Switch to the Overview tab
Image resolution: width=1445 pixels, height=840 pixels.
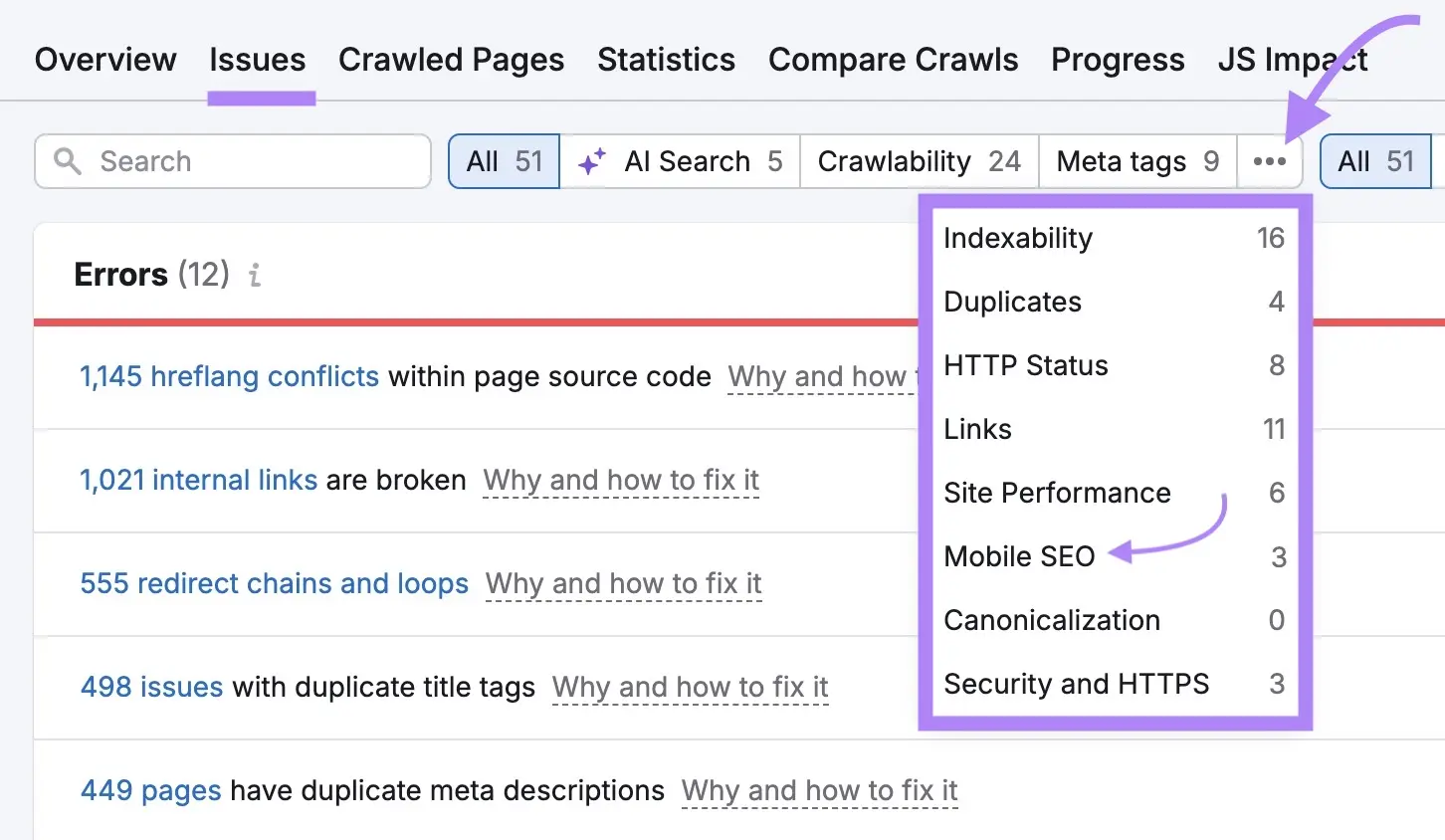pyautogui.click(x=104, y=59)
